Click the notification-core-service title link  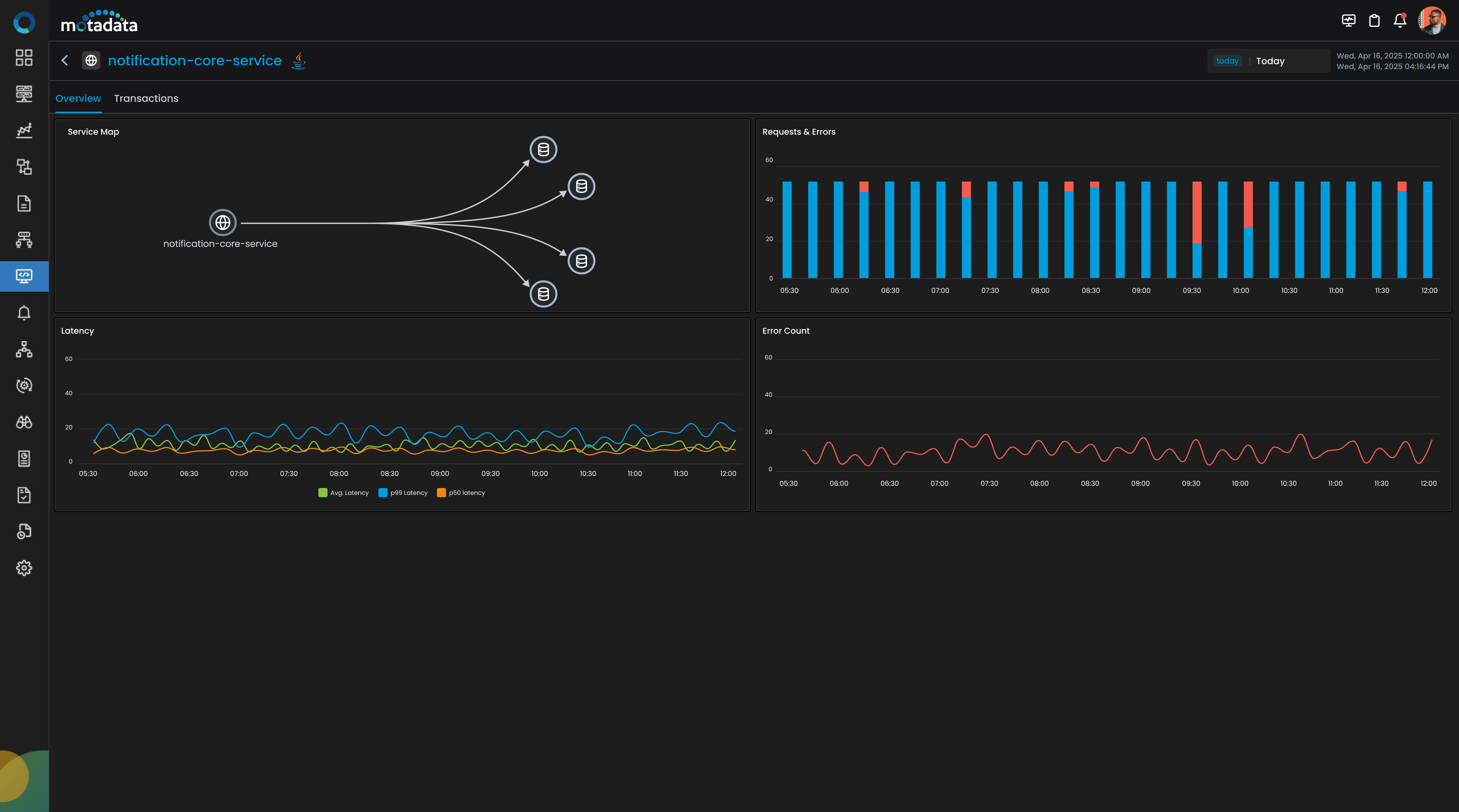[194, 61]
